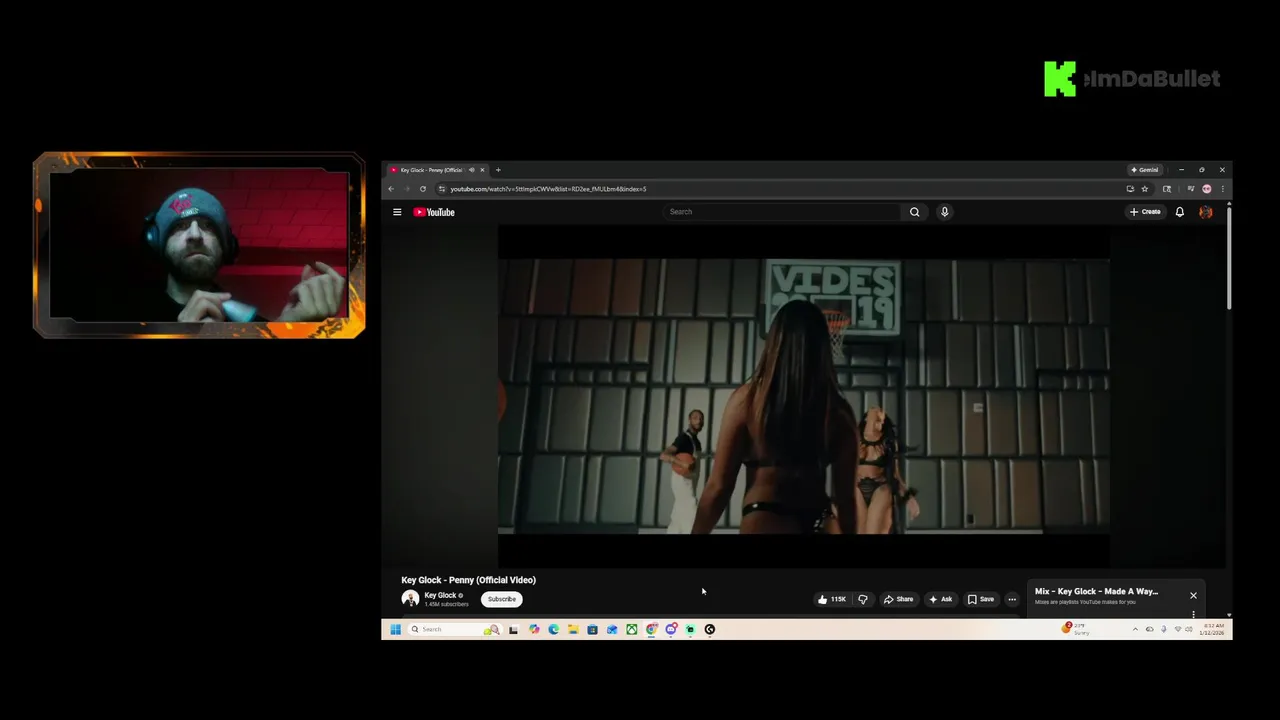Mute the tab via speaker icon

[x=471, y=170]
